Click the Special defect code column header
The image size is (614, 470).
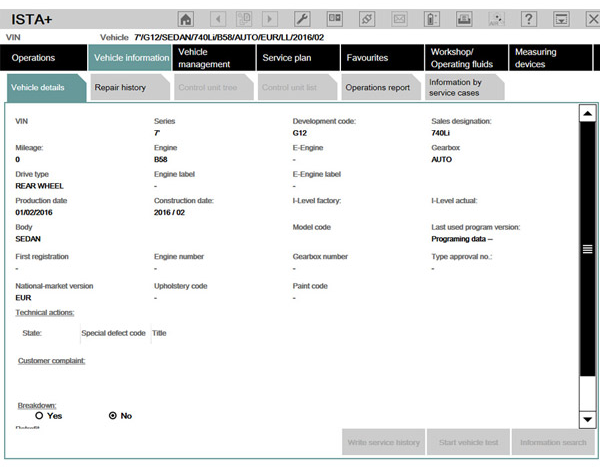113,333
